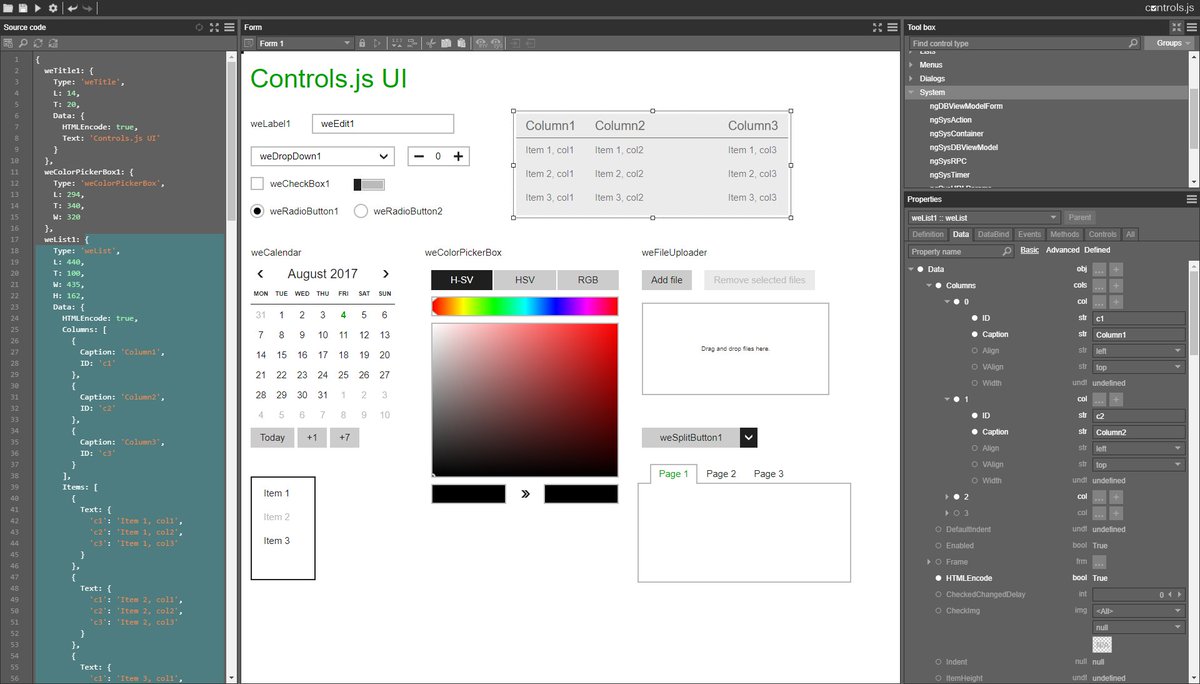Open the weList1 :: weList object dropdown
This screenshot has height=684, width=1200.
(x=984, y=217)
